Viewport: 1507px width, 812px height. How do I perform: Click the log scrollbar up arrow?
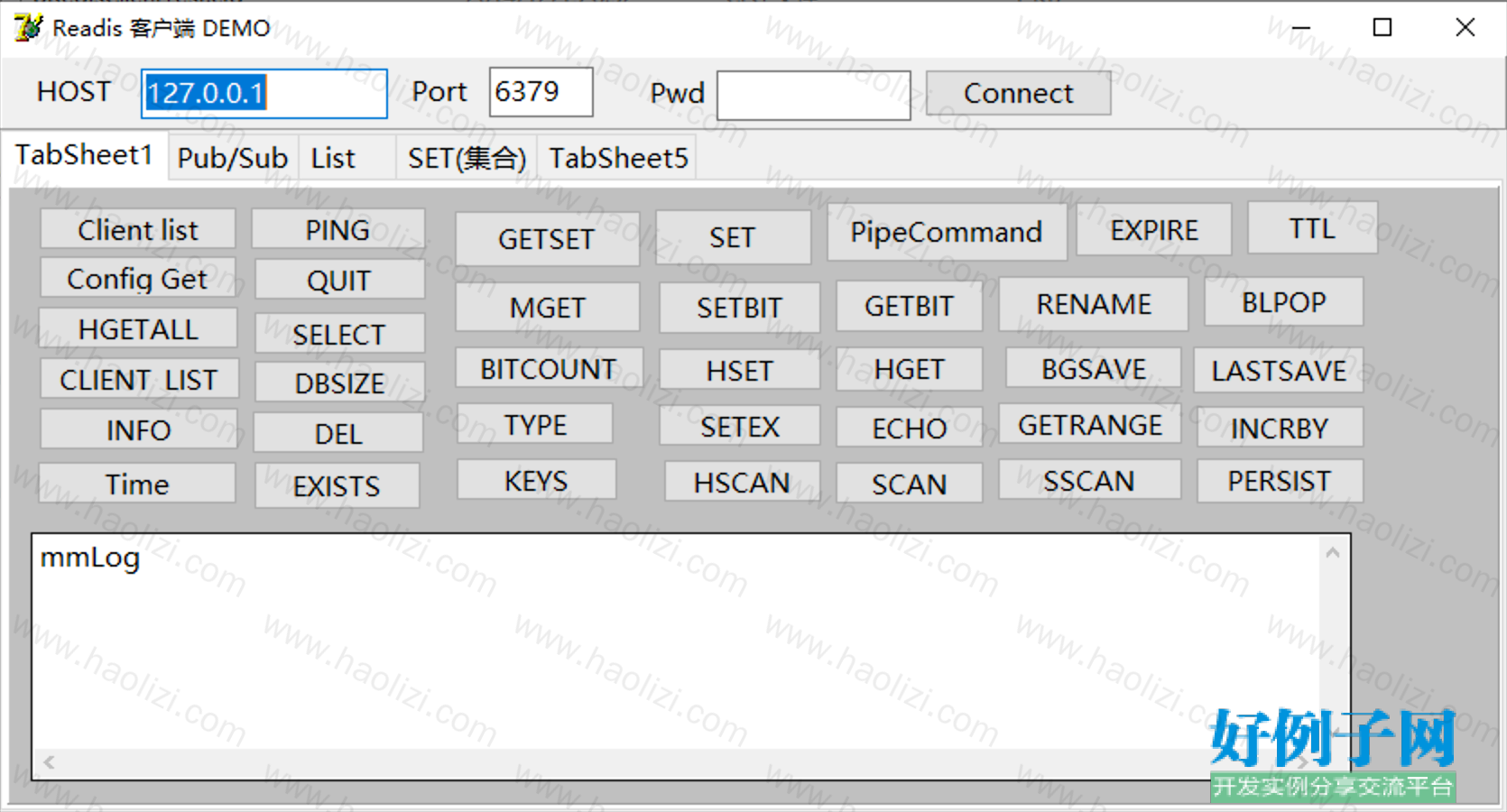pos(1333,552)
